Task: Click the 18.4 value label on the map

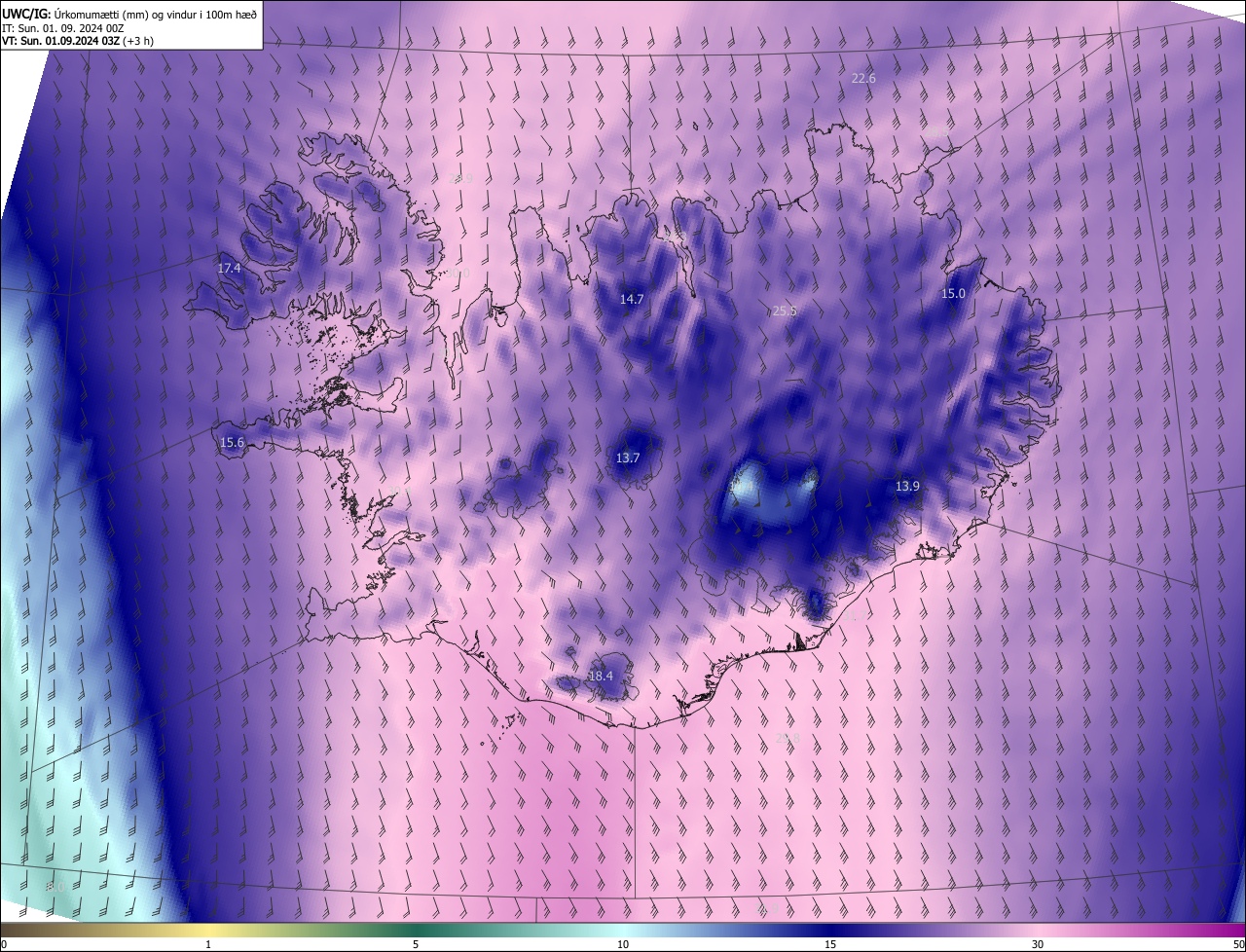Action: pyautogui.click(x=602, y=676)
